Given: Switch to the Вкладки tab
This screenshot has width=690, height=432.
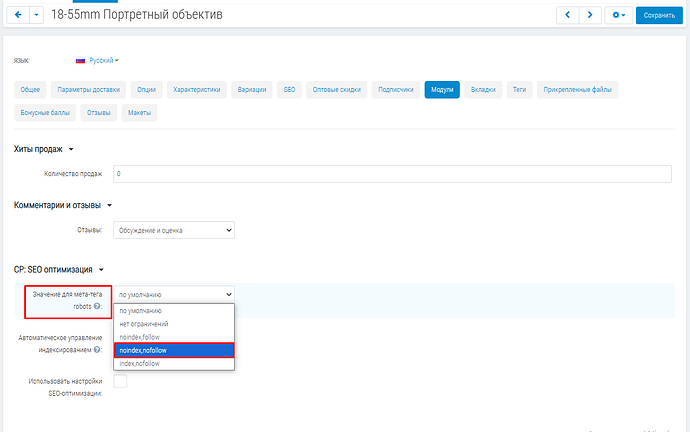Looking at the screenshot, I should pos(483,89).
